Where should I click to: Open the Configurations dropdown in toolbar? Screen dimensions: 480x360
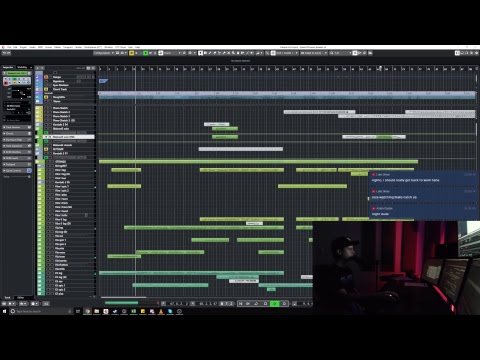104,53
